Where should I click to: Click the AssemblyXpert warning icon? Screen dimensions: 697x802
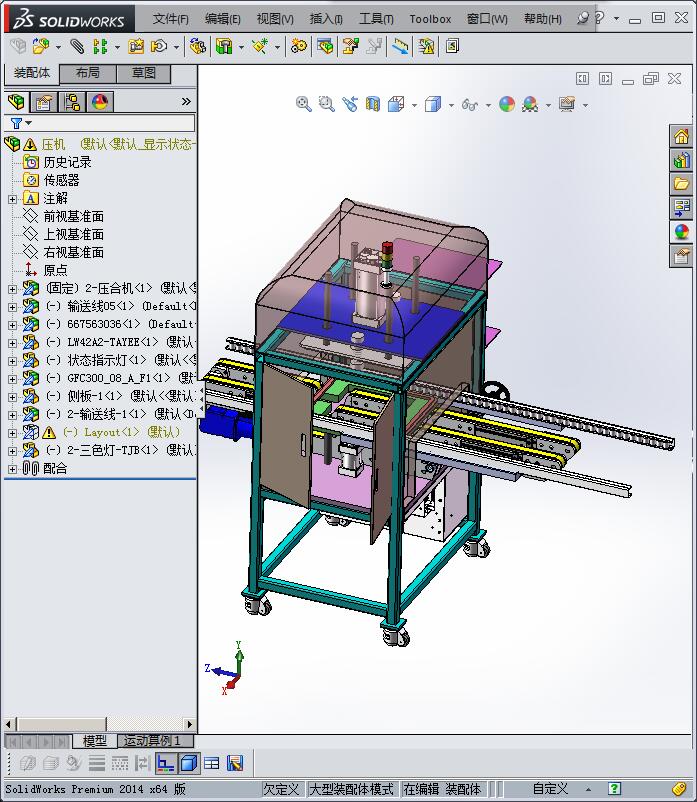click(426, 47)
